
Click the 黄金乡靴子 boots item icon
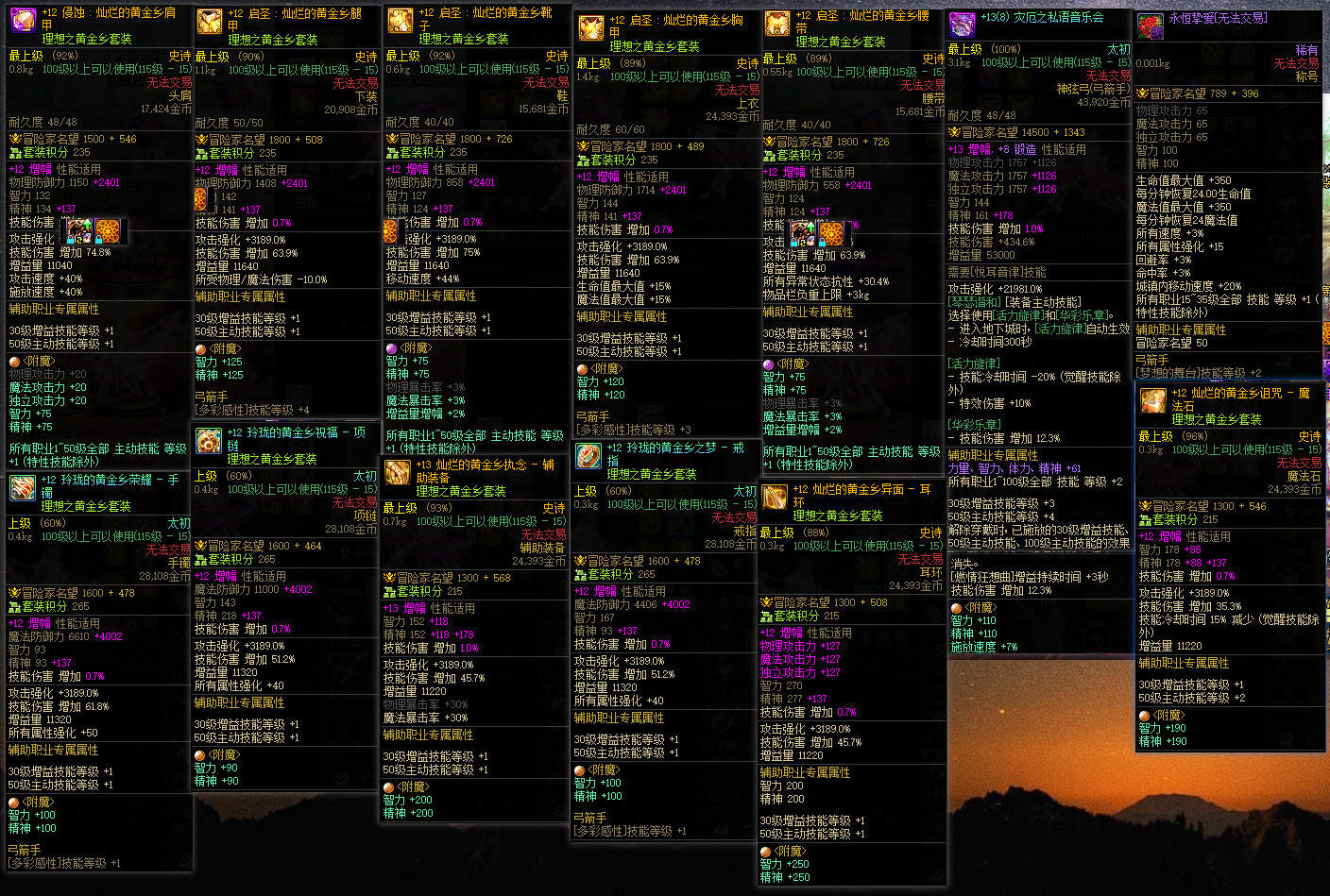pyautogui.click(x=401, y=22)
